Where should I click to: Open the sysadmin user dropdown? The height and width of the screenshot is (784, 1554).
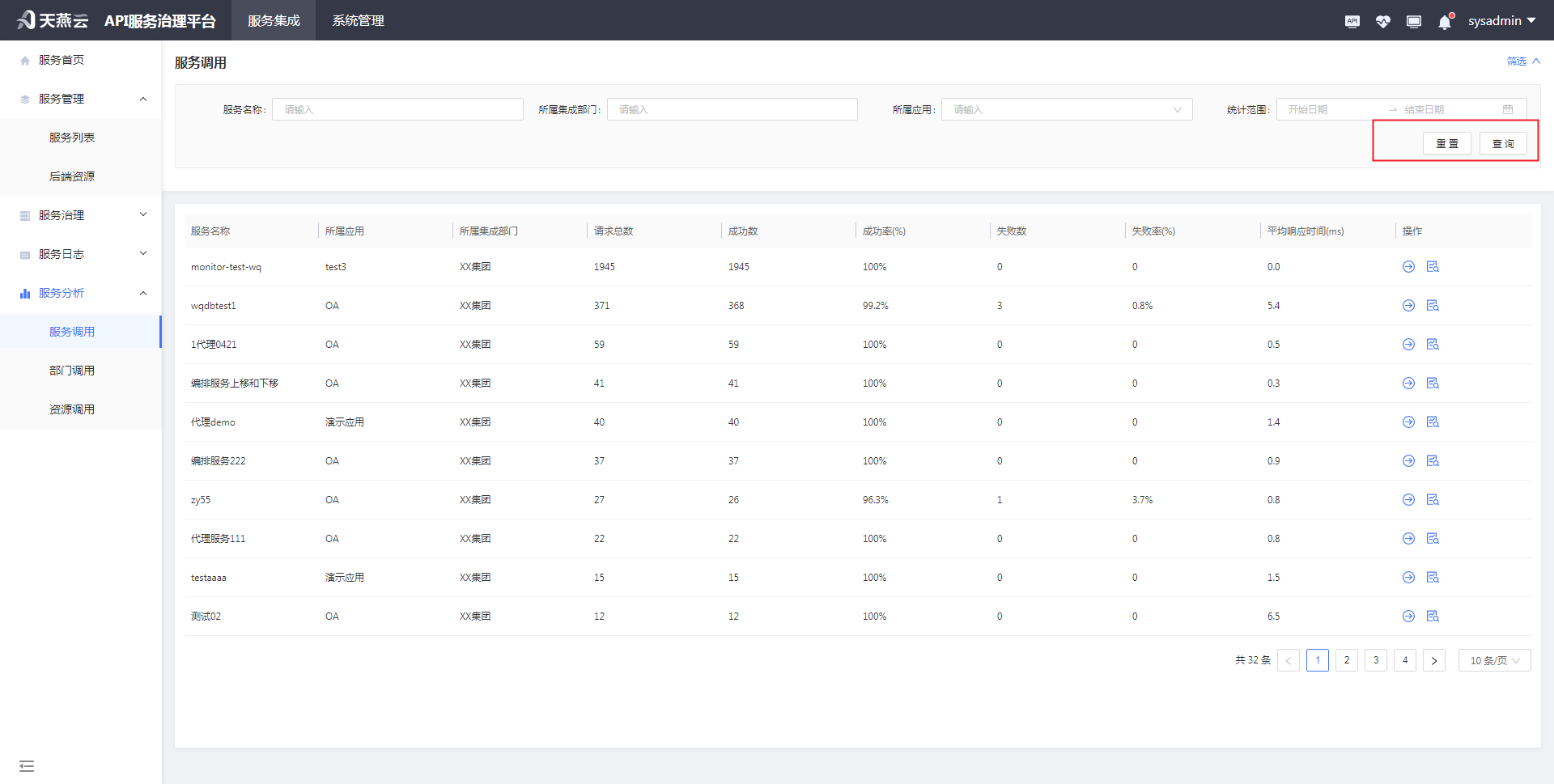coord(1501,21)
